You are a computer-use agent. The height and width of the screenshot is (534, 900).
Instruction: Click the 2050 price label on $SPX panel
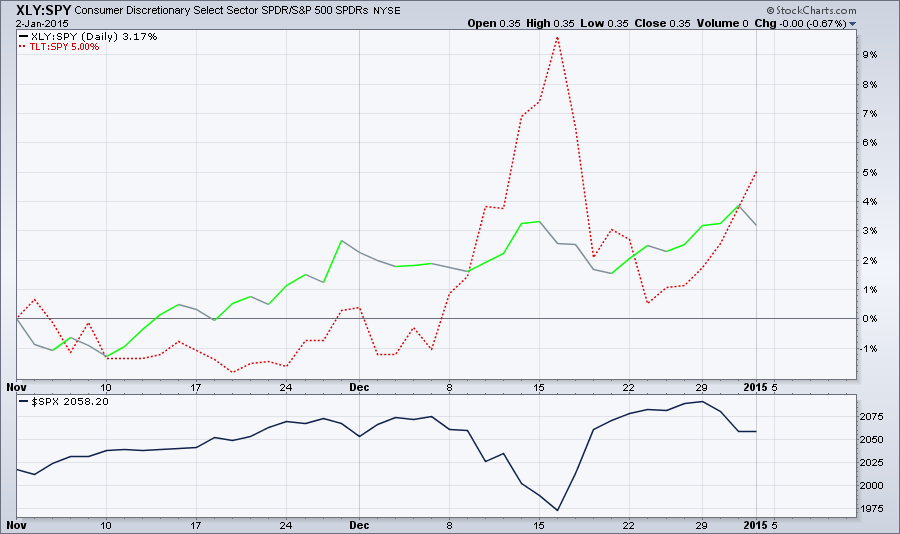pos(871,440)
